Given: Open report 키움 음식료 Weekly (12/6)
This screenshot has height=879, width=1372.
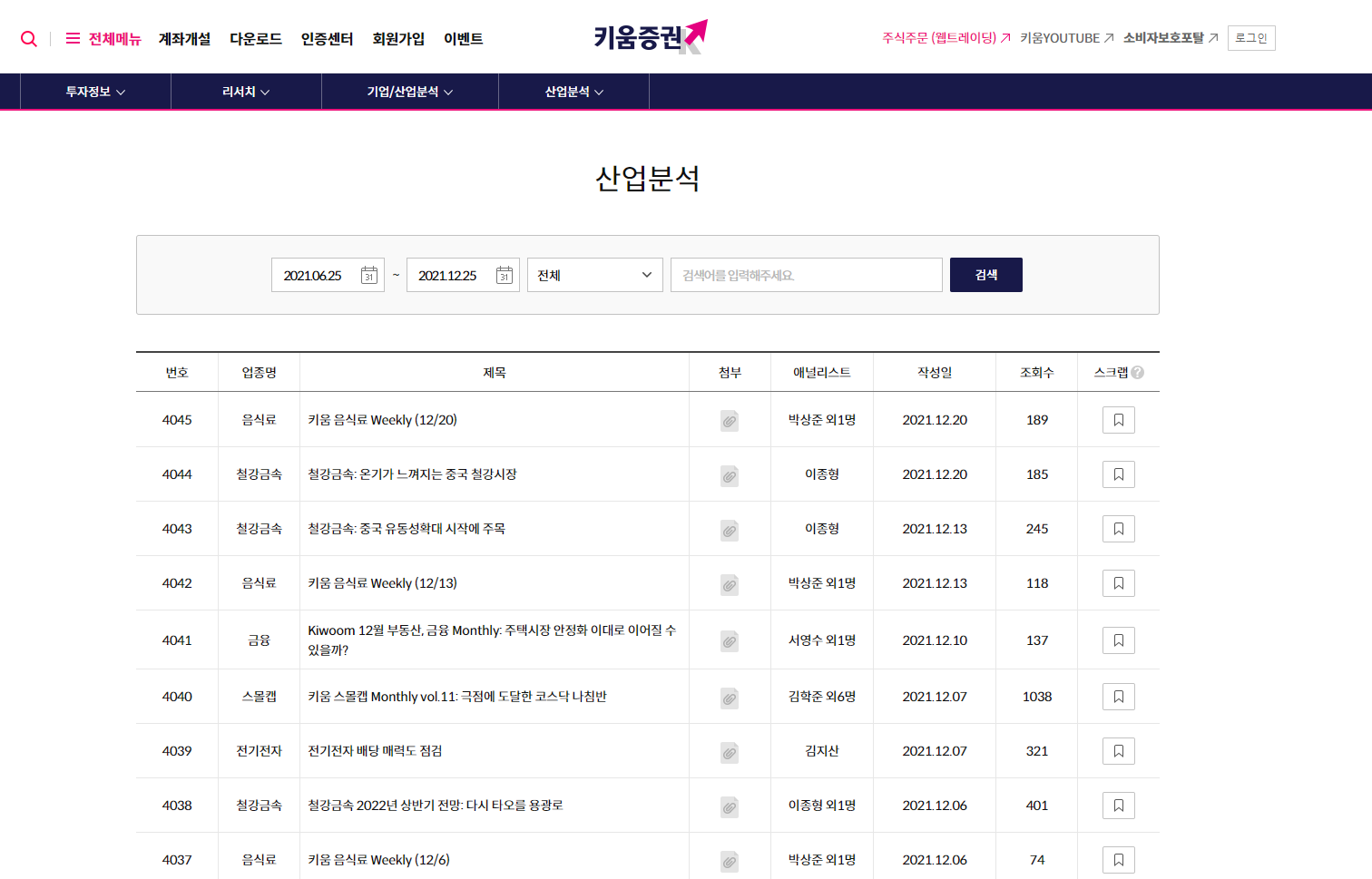Looking at the screenshot, I should point(378,860).
